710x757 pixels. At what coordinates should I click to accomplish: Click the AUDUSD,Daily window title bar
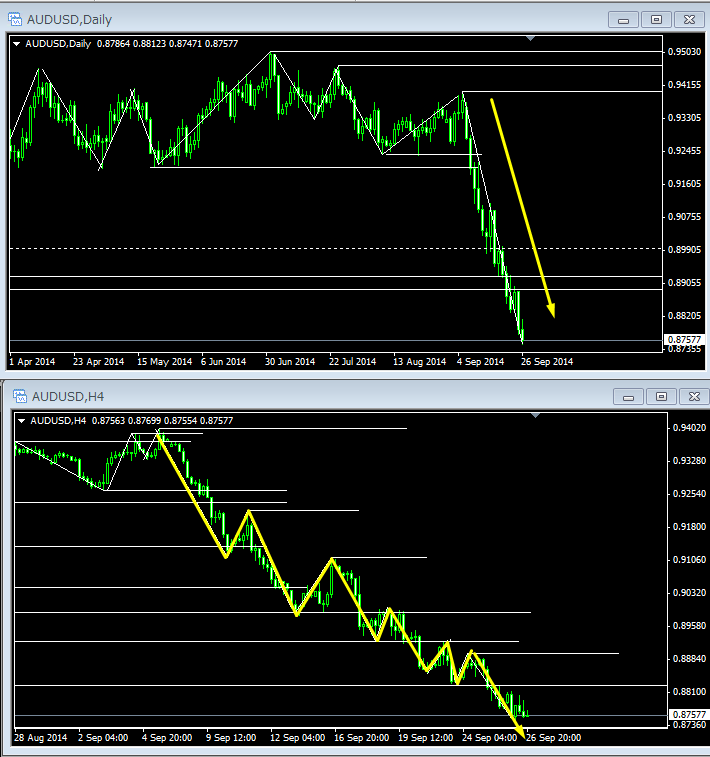tap(300, 18)
